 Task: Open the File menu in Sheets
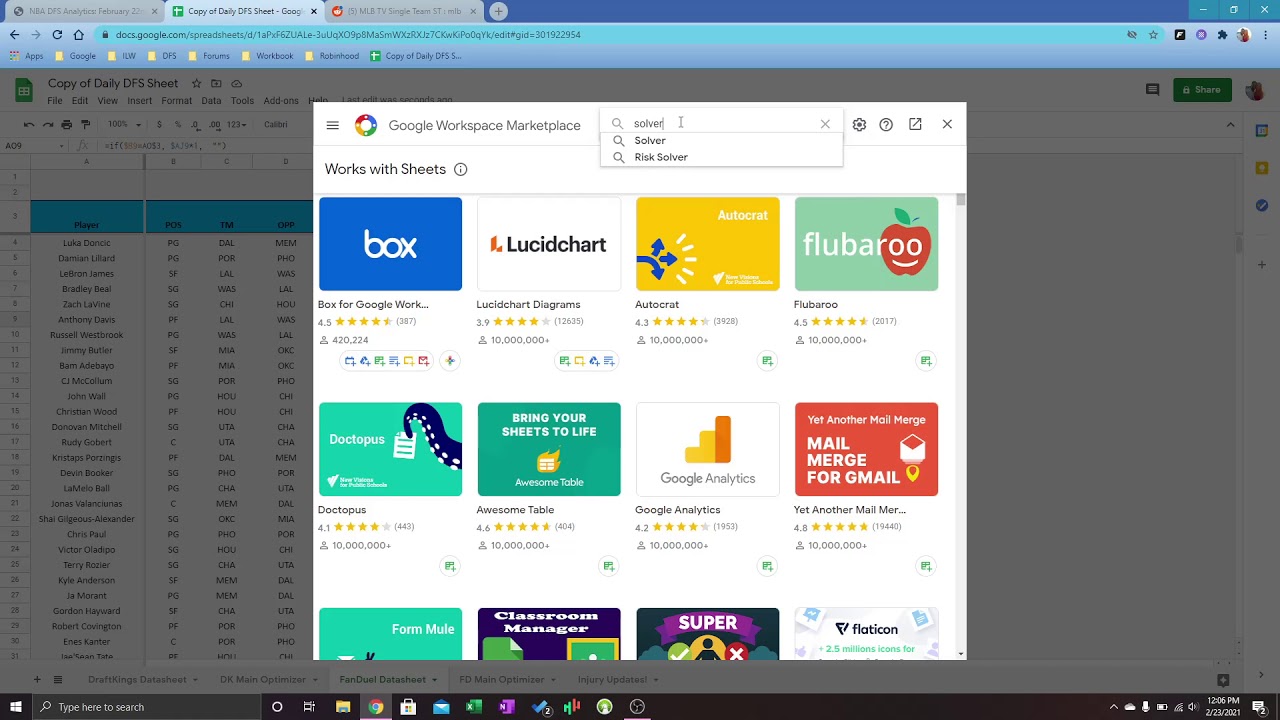pyautogui.click(x=55, y=101)
